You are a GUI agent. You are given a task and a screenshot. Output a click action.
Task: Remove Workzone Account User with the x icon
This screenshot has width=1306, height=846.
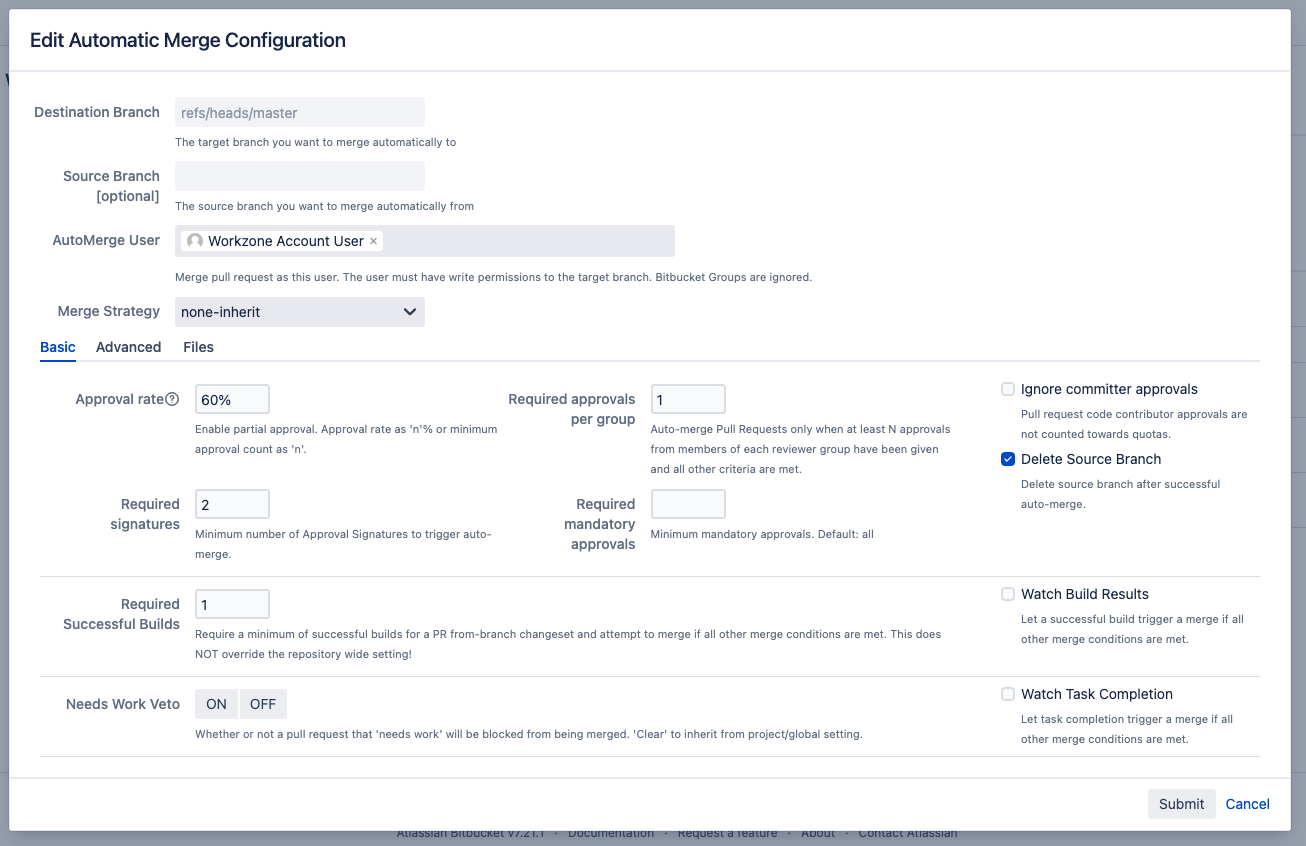[372, 240]
